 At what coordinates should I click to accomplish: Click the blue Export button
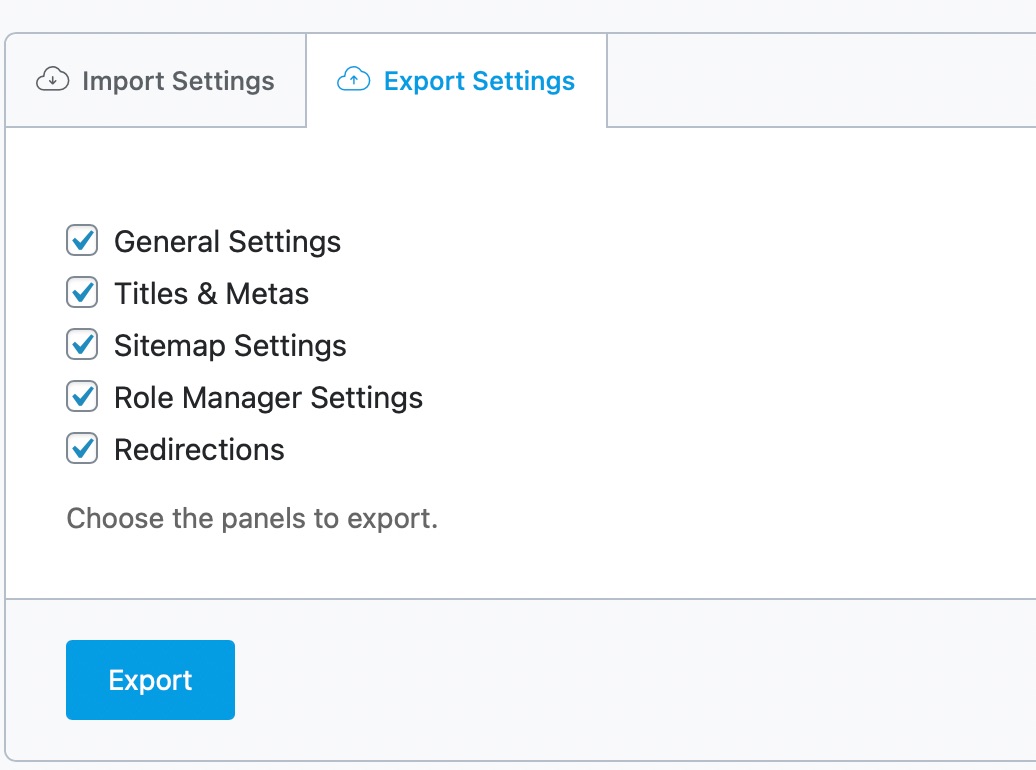coord(150,679)
